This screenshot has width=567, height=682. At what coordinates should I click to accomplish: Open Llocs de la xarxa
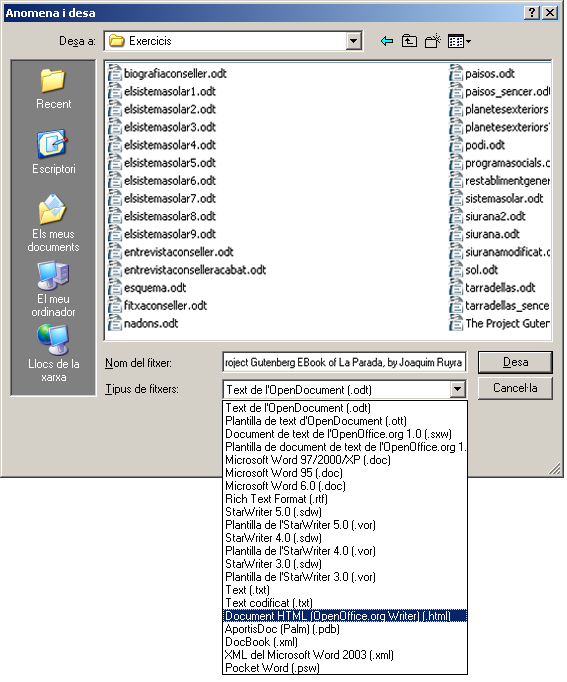click(x=53, y=354)
